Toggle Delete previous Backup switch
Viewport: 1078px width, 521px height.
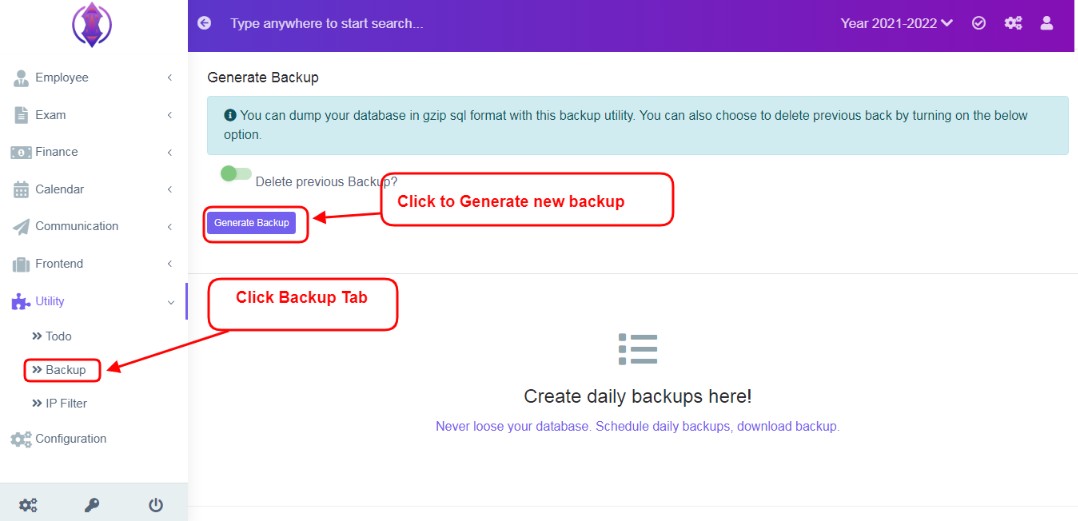(236, 174)
